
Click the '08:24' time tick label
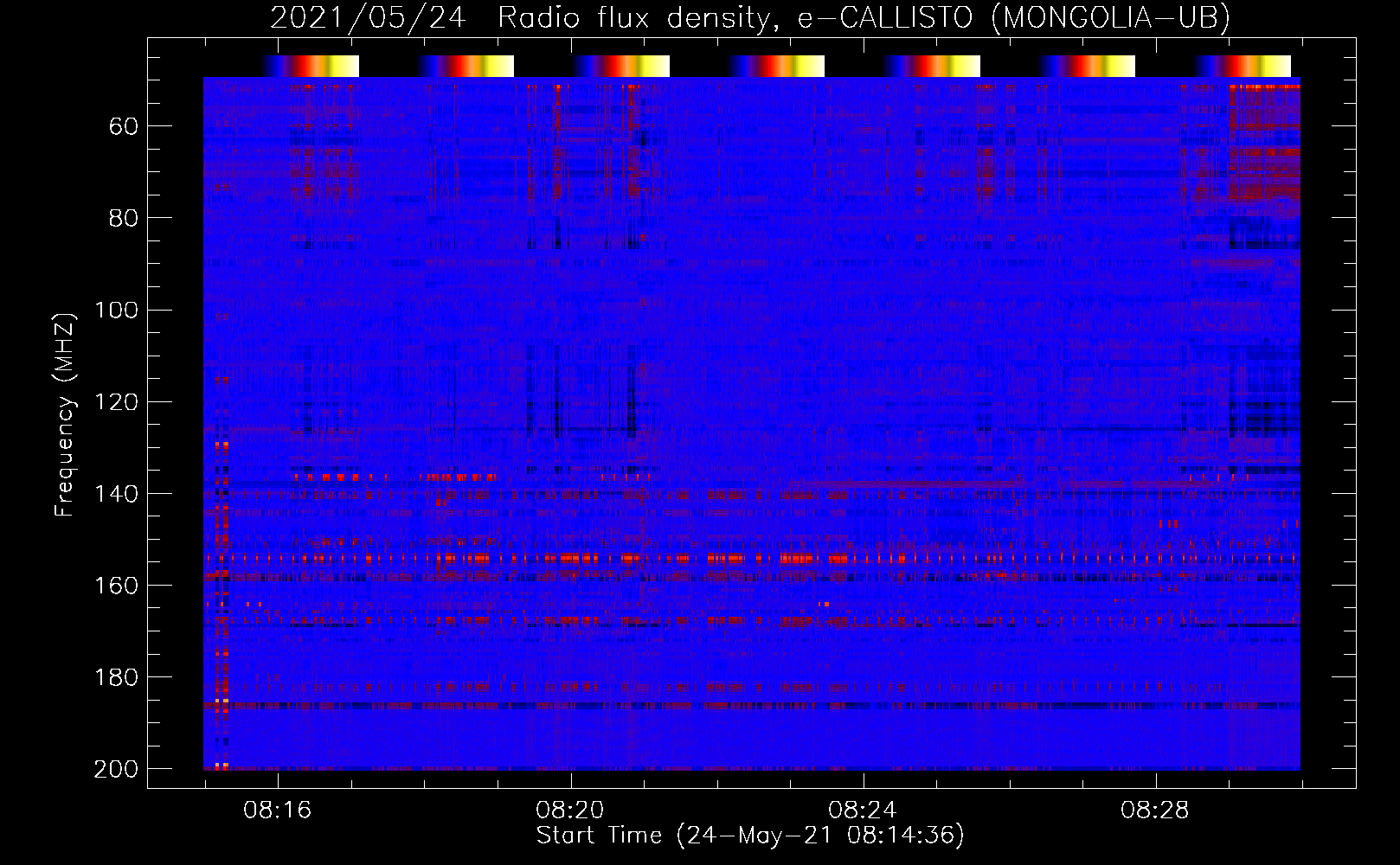coord(863,811)
